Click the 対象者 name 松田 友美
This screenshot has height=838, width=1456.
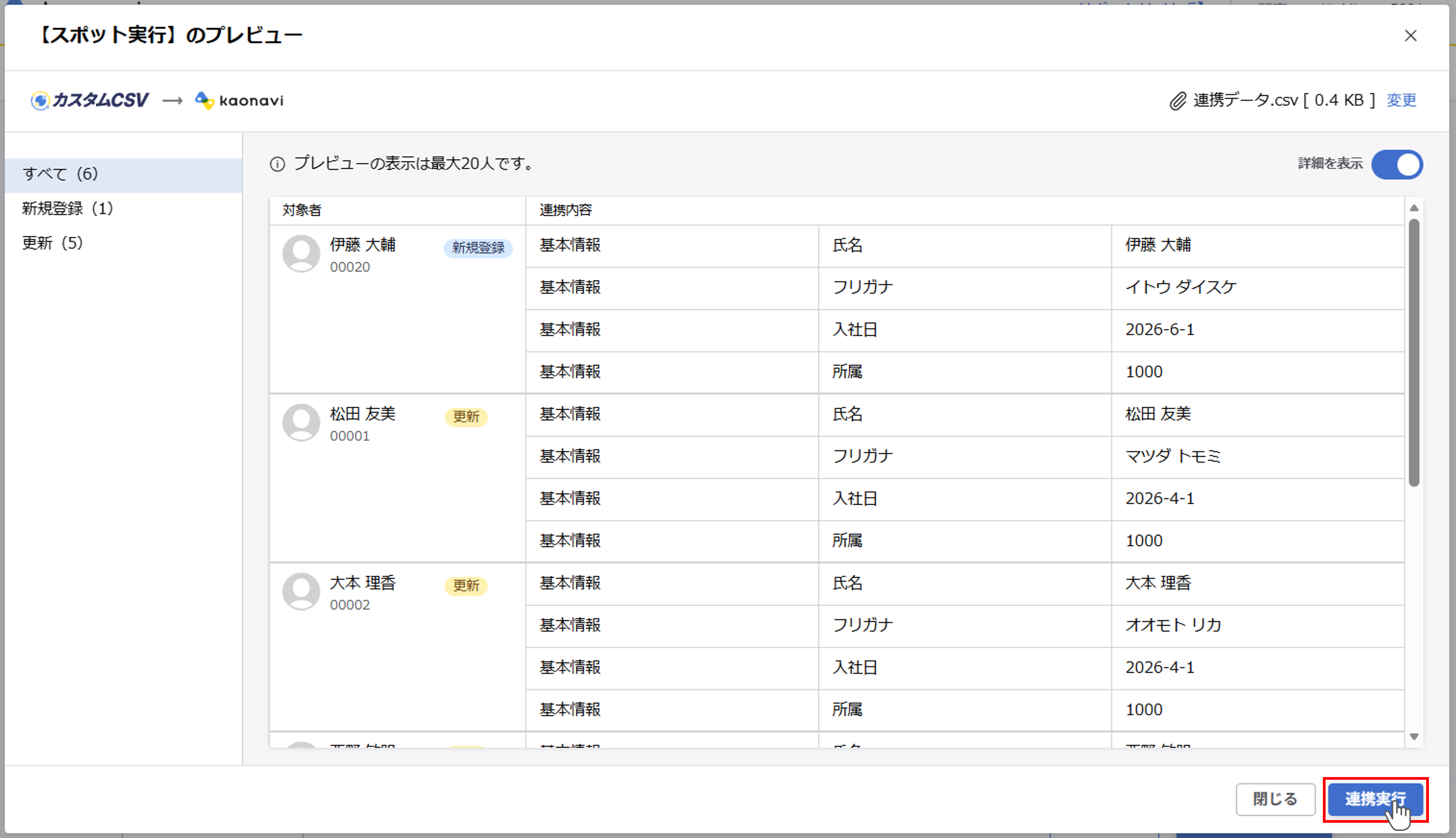pyautogui.click(x=362, y=414)
